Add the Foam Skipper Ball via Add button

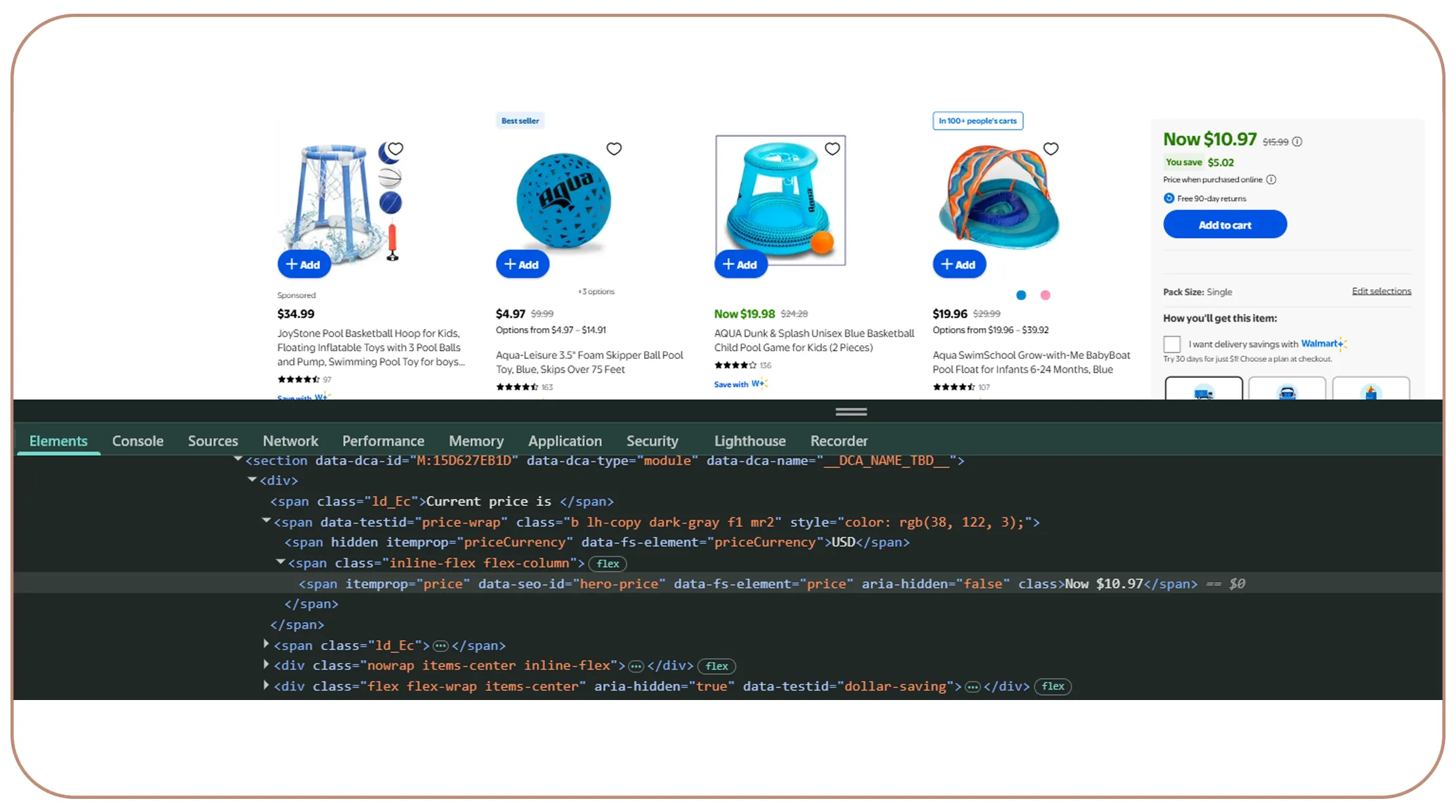[522, 265]
